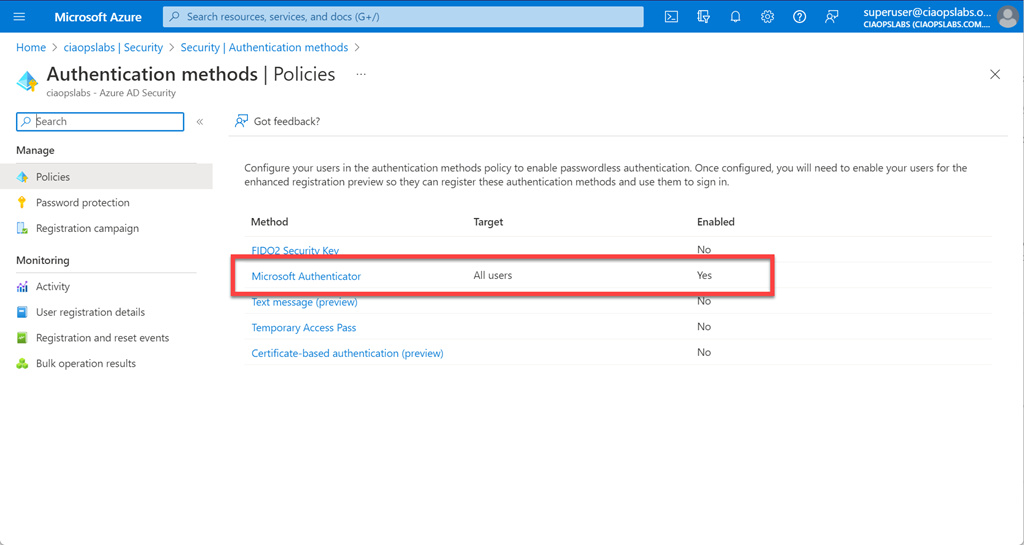Image resolution: width=1024 pixels, height=545 pixels.
Task: Launch Cloud Shell from the top bar
Action: [x=672, y=17]
